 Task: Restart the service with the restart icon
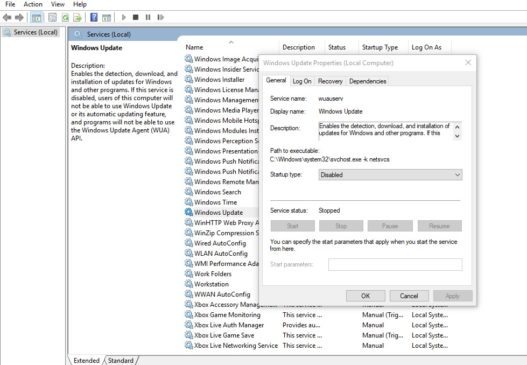pyautogui.click(x=160, y=17)
